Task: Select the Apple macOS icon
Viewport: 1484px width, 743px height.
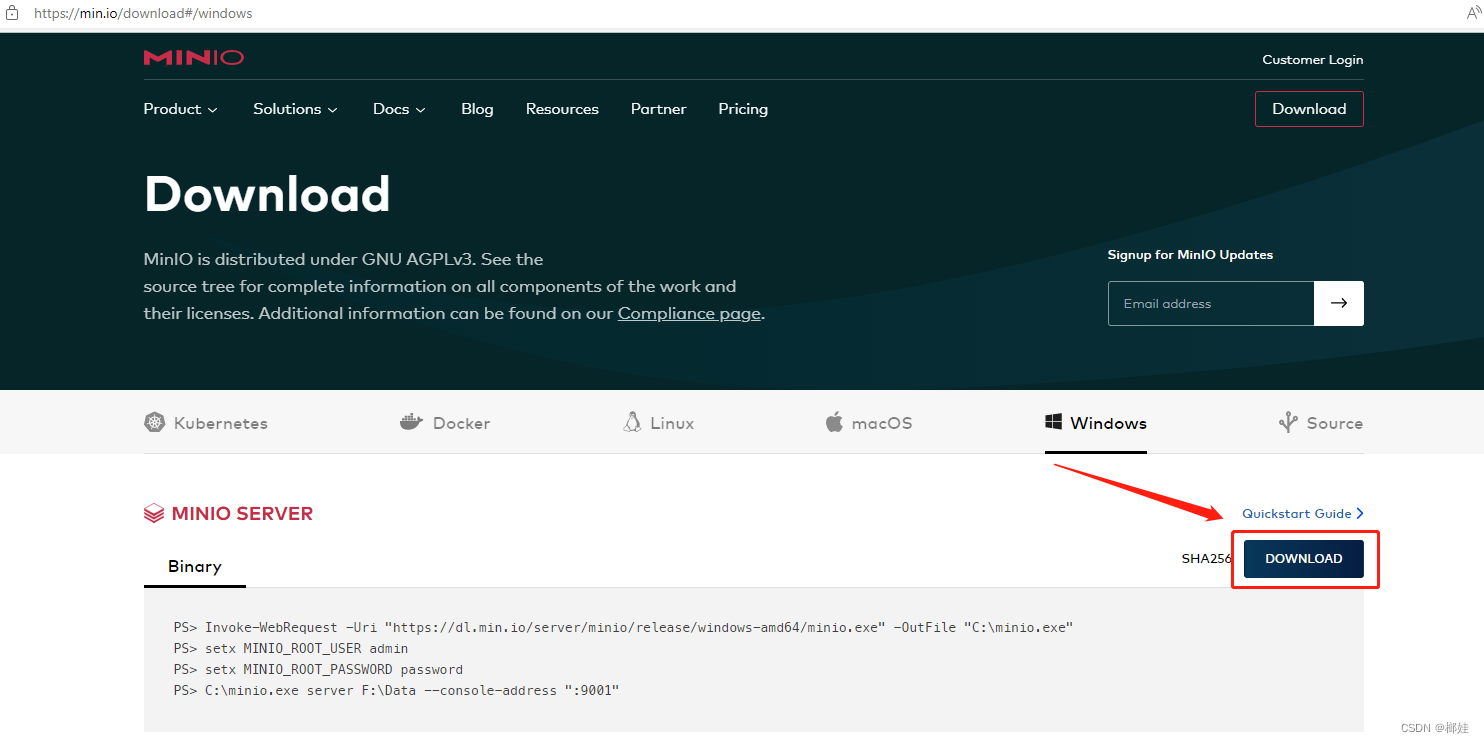Action: 835,422
